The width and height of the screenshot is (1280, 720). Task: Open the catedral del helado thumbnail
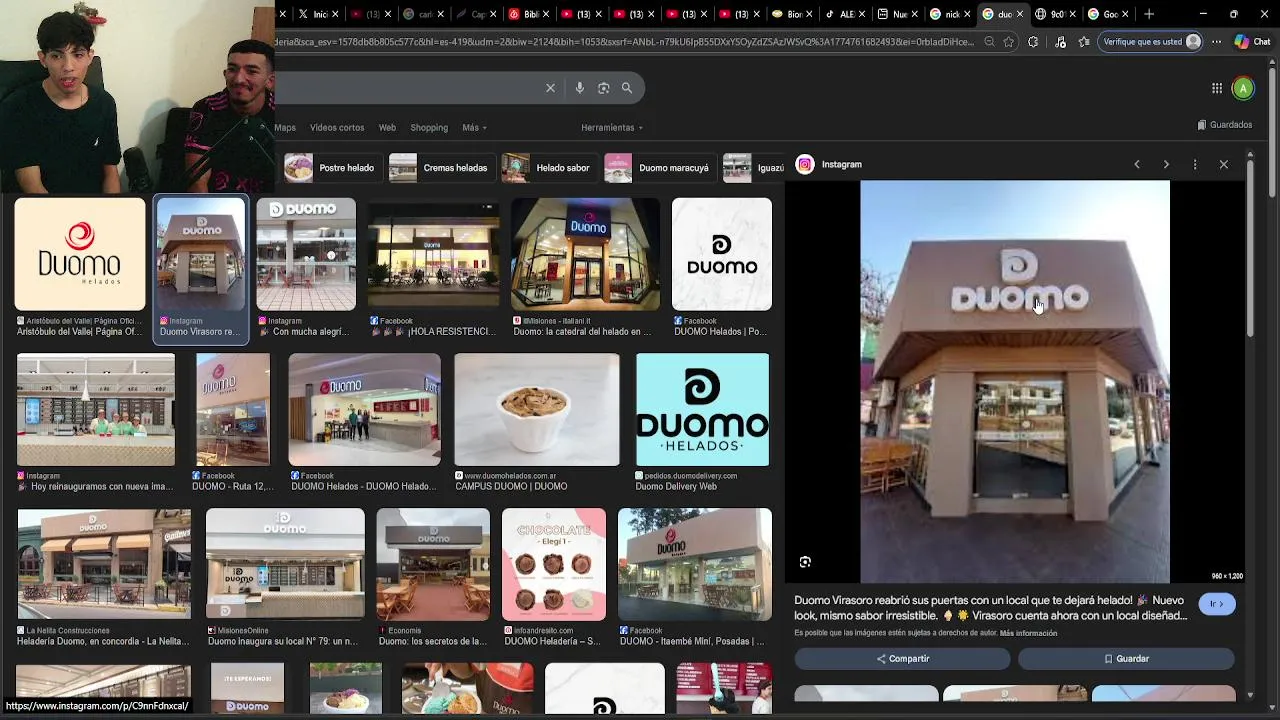(585, 255)
